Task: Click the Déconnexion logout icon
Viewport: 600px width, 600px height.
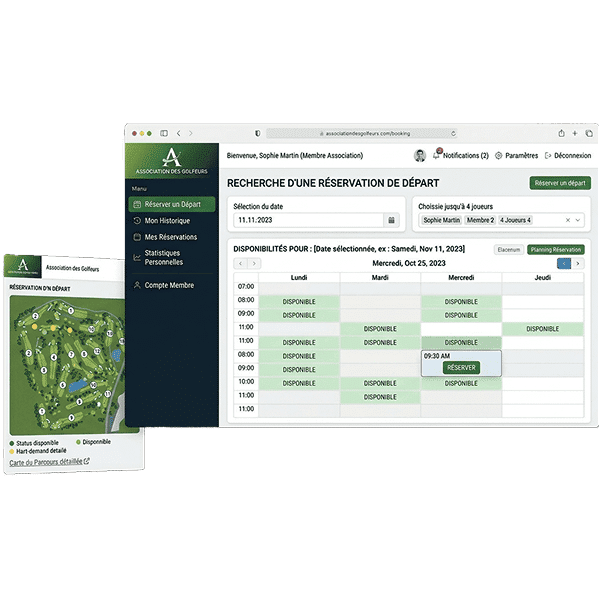Action: pos(548,155)
